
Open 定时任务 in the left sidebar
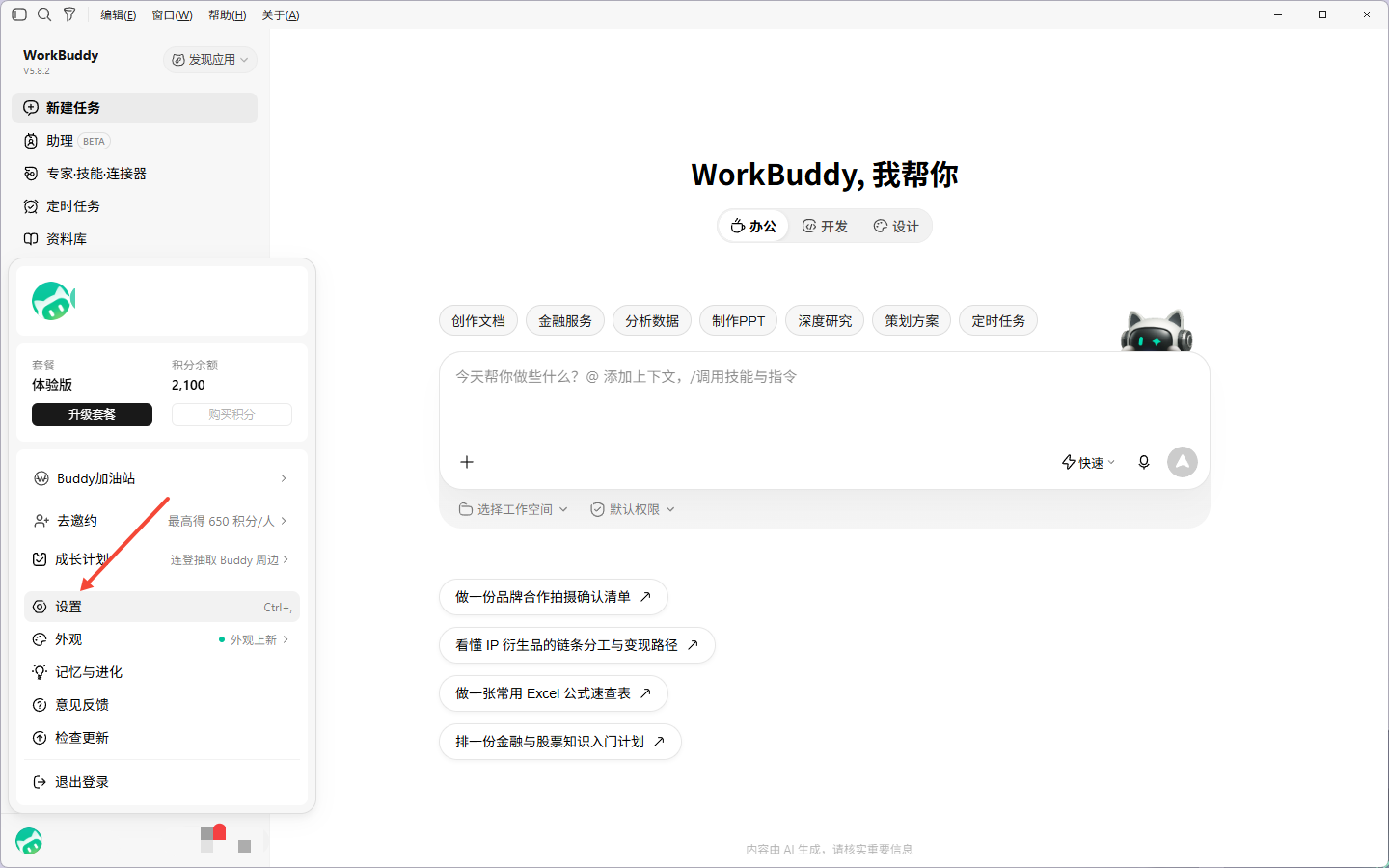click(x=134, y=206)
